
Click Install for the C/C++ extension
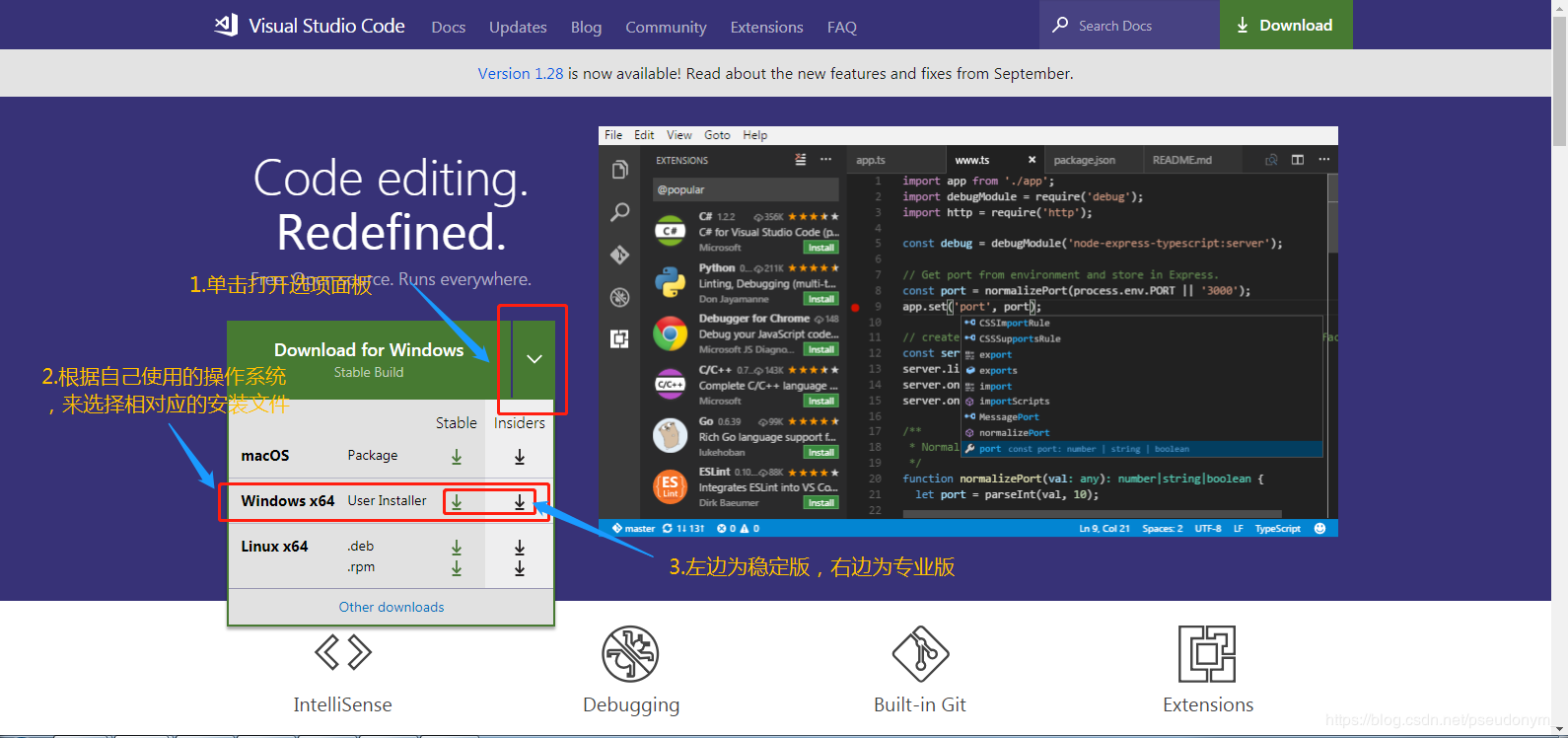pyautogui.click(x=820, y=402)
